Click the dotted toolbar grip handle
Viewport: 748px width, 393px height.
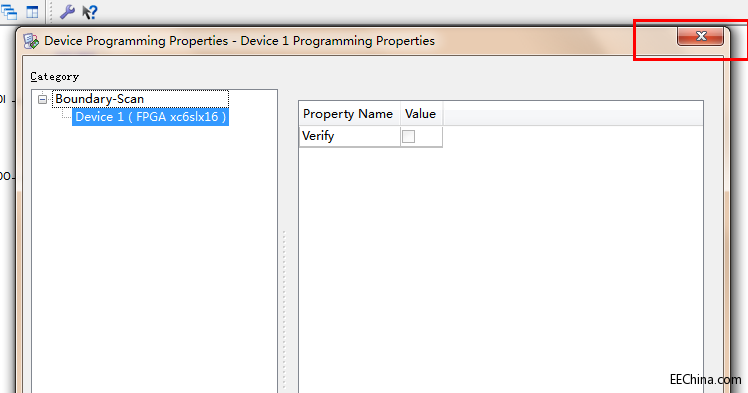[x=51, y=12]
